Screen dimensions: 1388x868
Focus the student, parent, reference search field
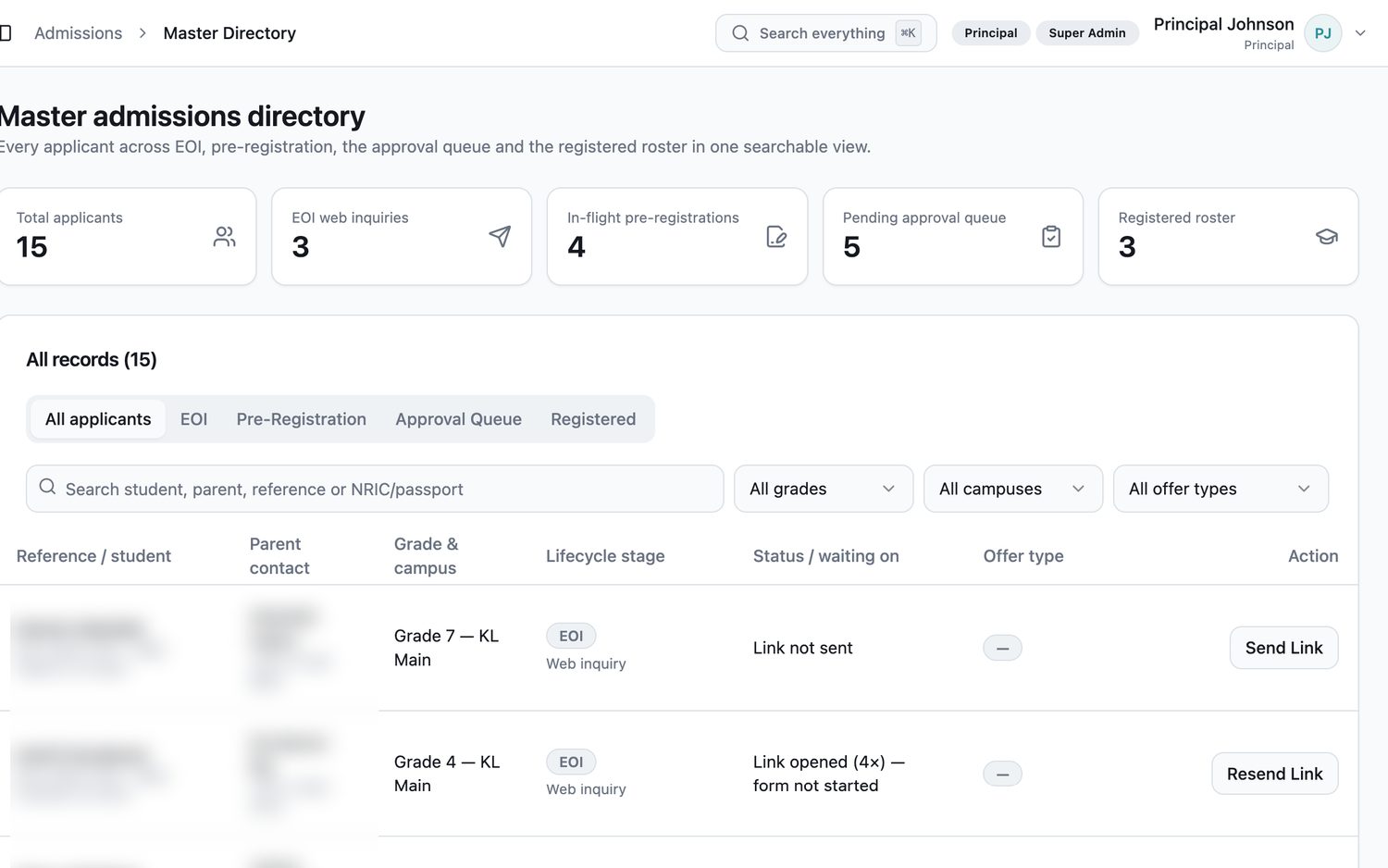coord(375,489)
